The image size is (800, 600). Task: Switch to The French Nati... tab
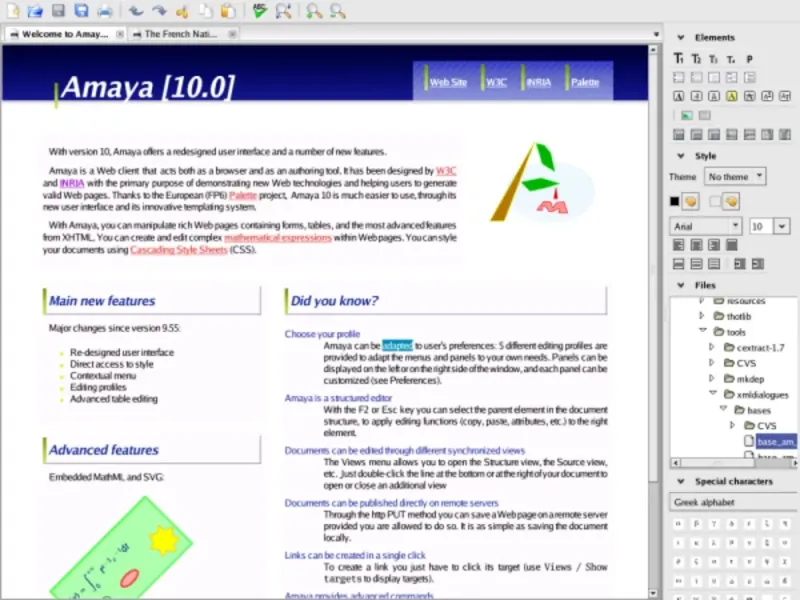click(181, 34)
